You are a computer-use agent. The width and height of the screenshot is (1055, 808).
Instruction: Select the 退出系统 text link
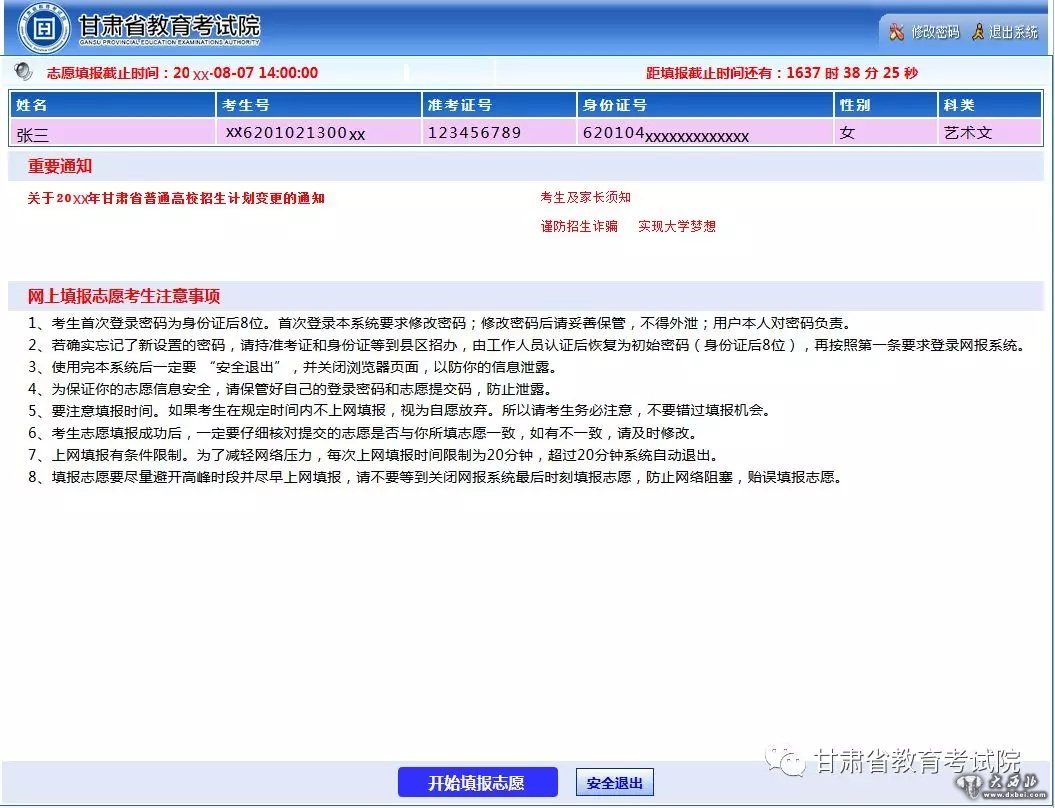click(1013, 32)
